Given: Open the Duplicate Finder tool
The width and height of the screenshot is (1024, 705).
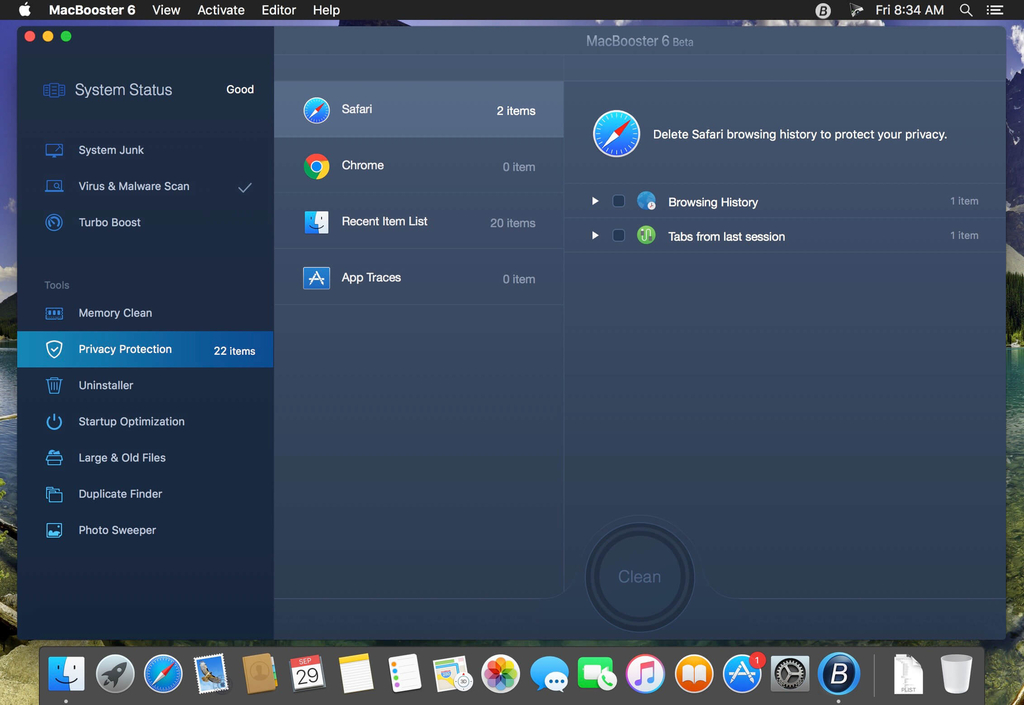Looking at the screenshot, I should [x=120, y=494].
